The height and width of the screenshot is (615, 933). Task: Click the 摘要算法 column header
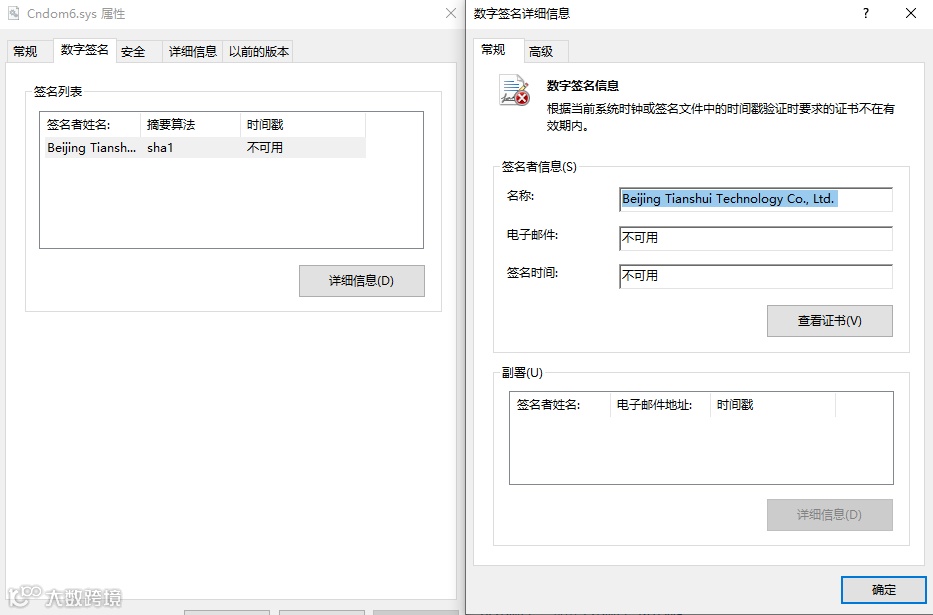(x=190, y=124)
